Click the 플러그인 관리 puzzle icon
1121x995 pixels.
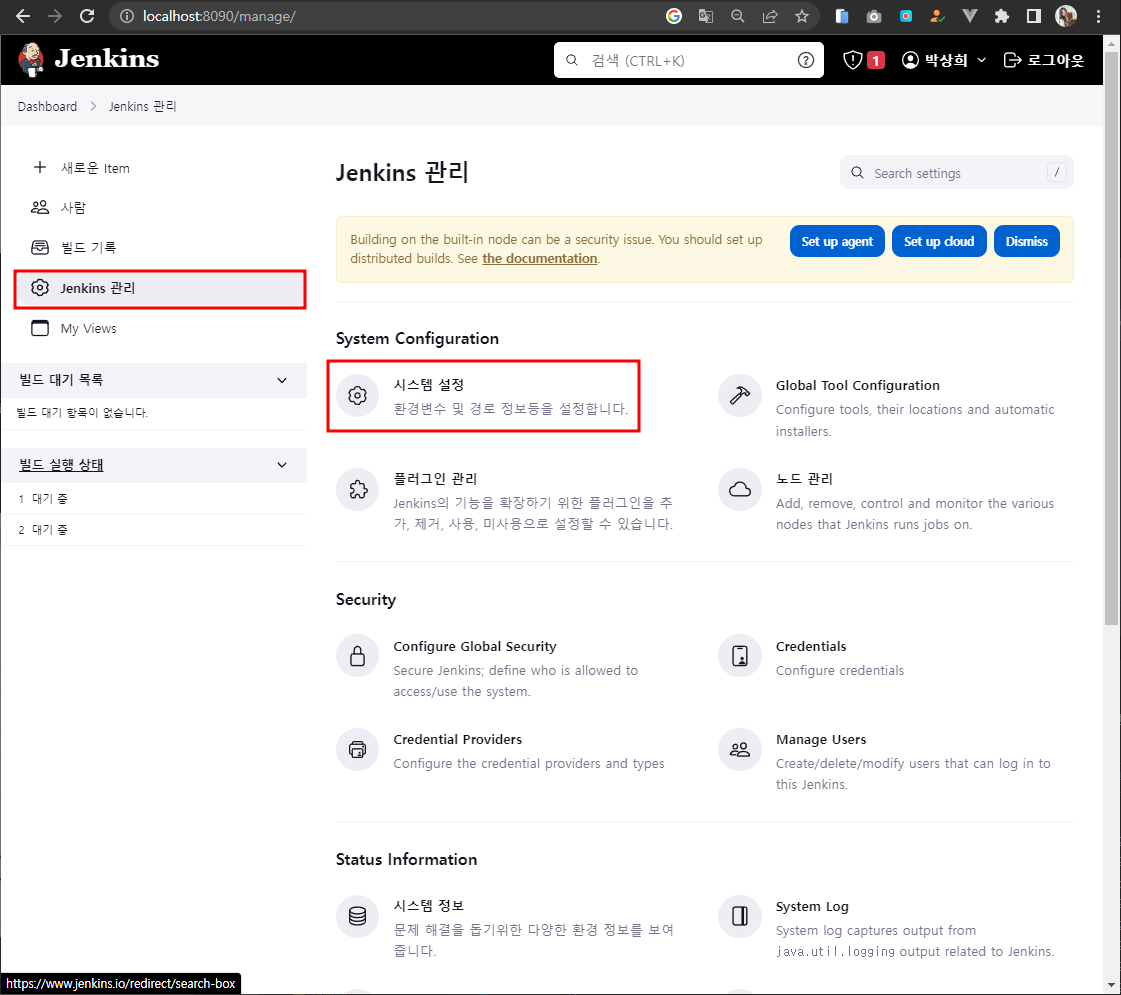357,489
